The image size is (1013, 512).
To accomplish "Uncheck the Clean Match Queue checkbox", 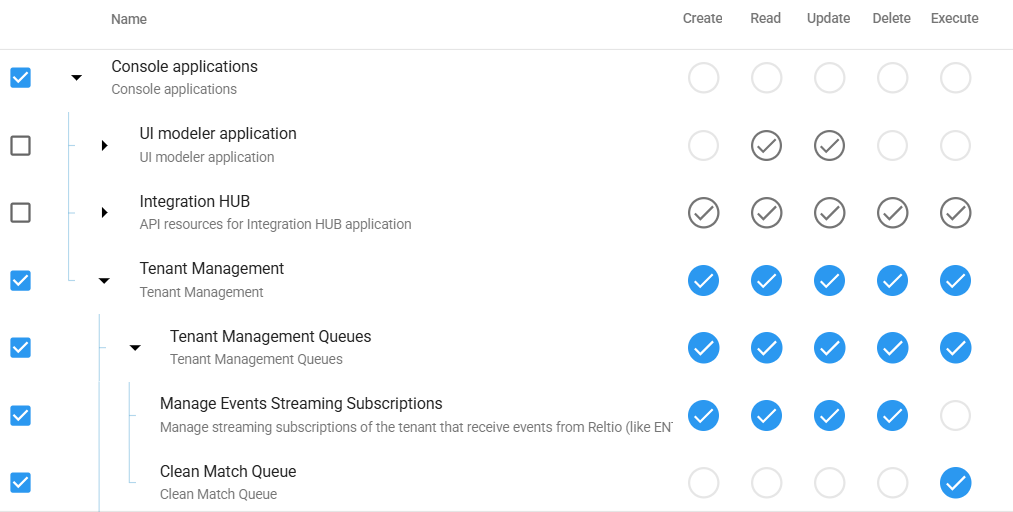I will coord(20,483).
